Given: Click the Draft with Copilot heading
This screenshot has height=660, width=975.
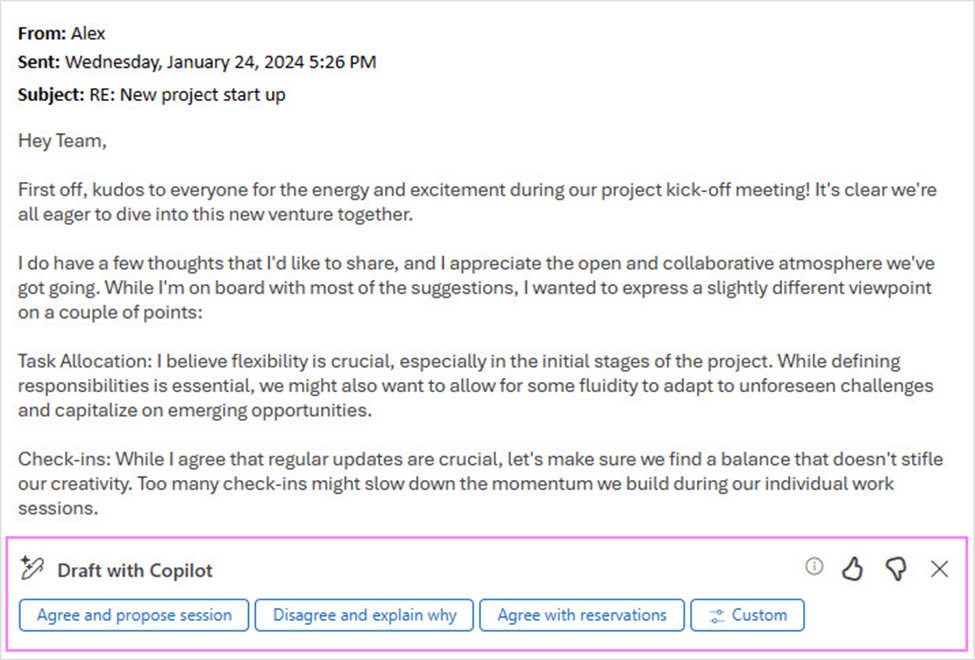Looking at the screenshot, I should coord(135,570).
